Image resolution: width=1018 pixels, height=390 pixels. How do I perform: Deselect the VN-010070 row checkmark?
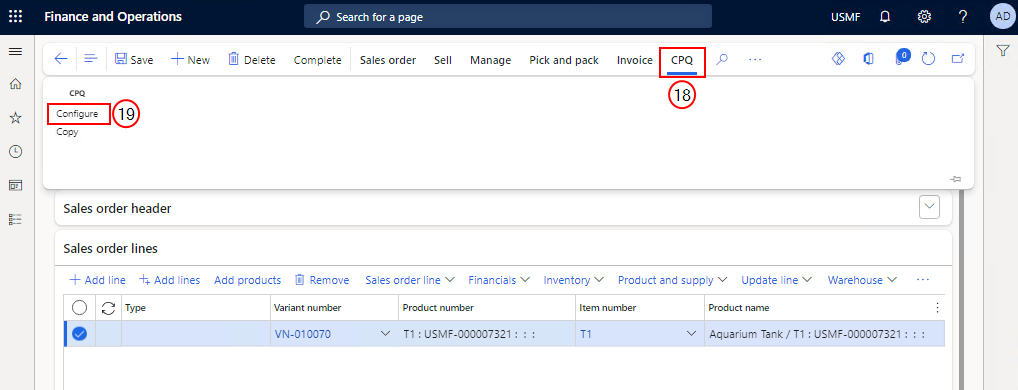click(x=80, y=334)
